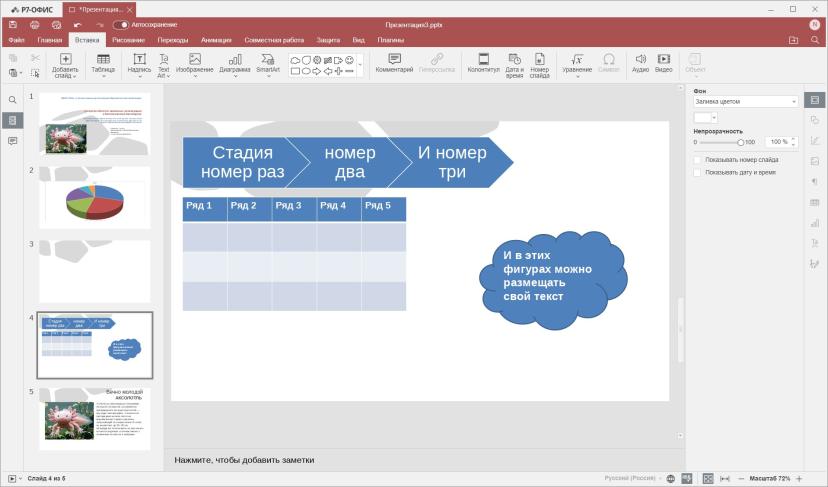
Task: Select slide 5 thumbnail
Action: (95, 419)
